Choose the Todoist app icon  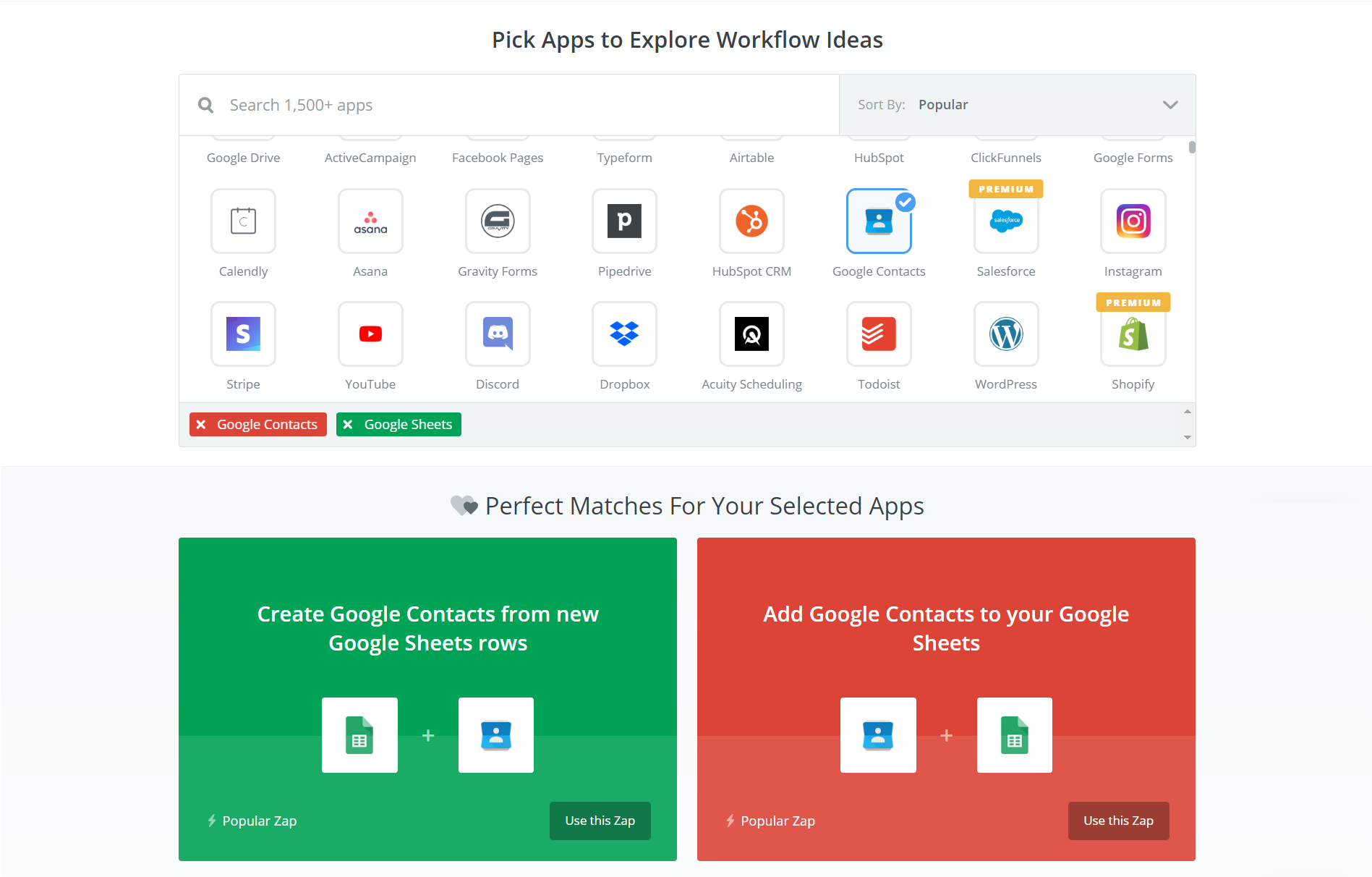[879, 334]
